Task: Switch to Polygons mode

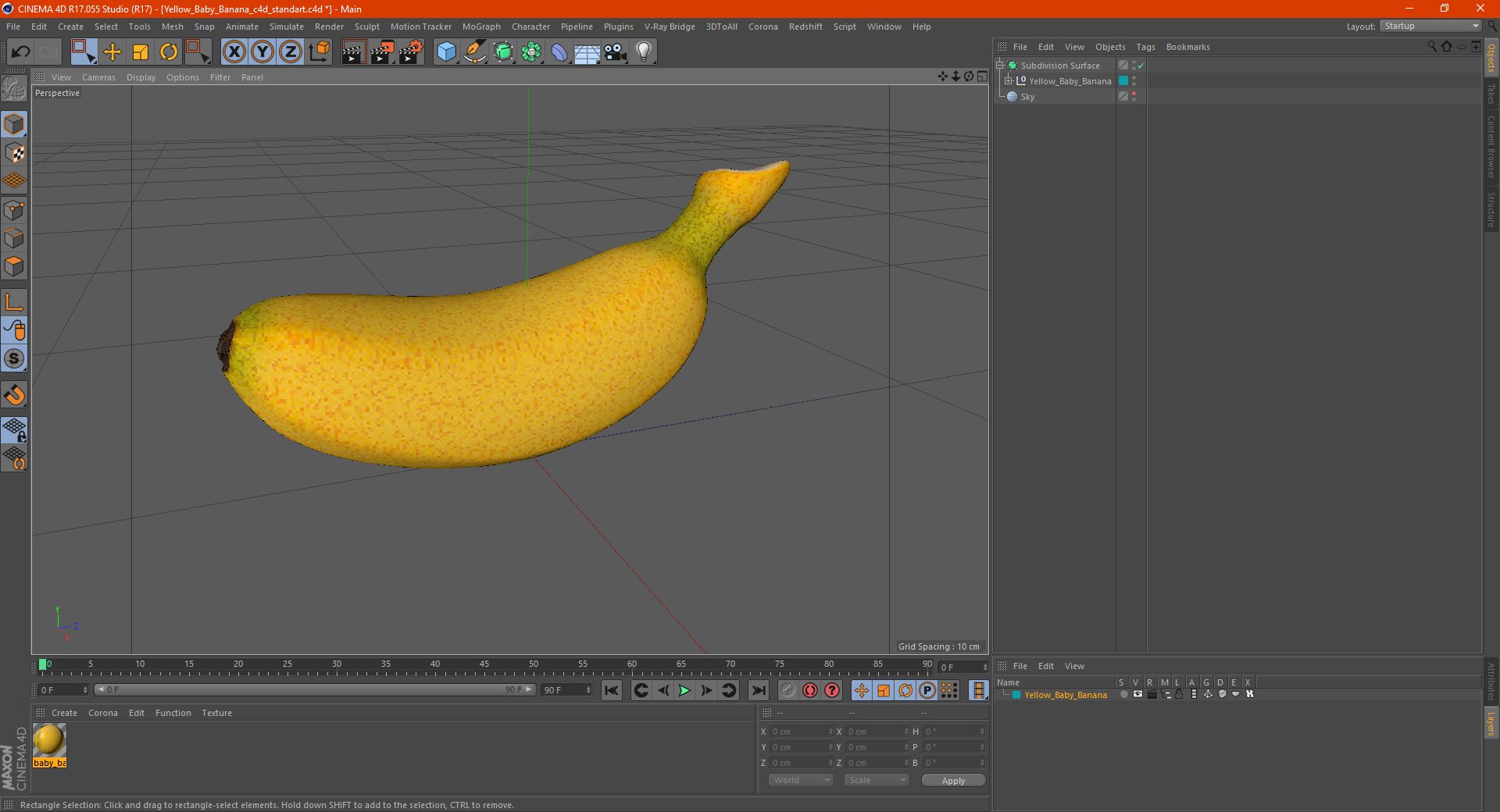Action: 14,266
